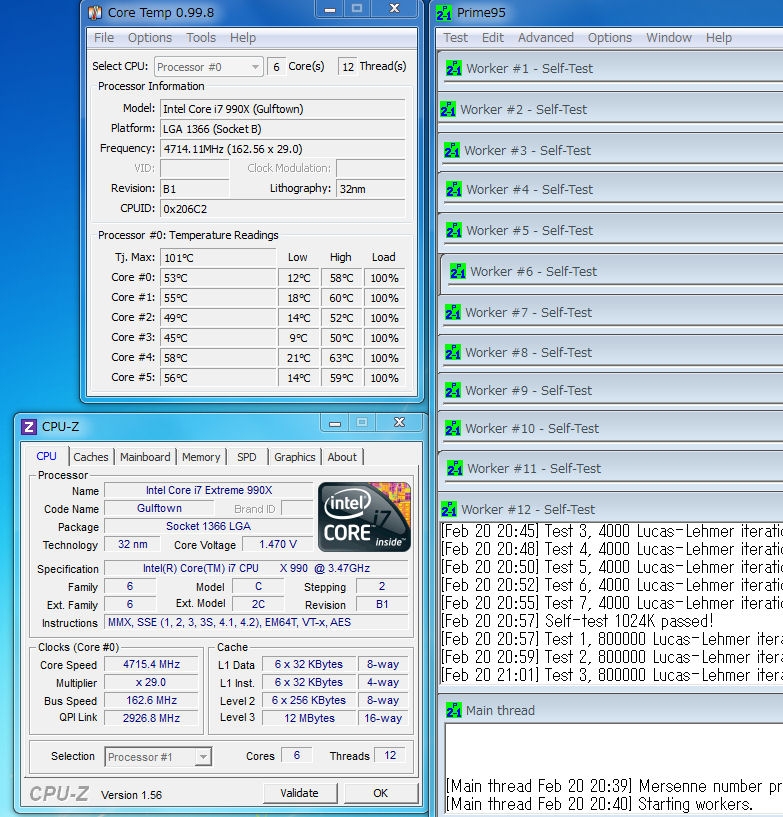
Task: Click the Intel Core i7 logo
Action: (x=364, y=516)
